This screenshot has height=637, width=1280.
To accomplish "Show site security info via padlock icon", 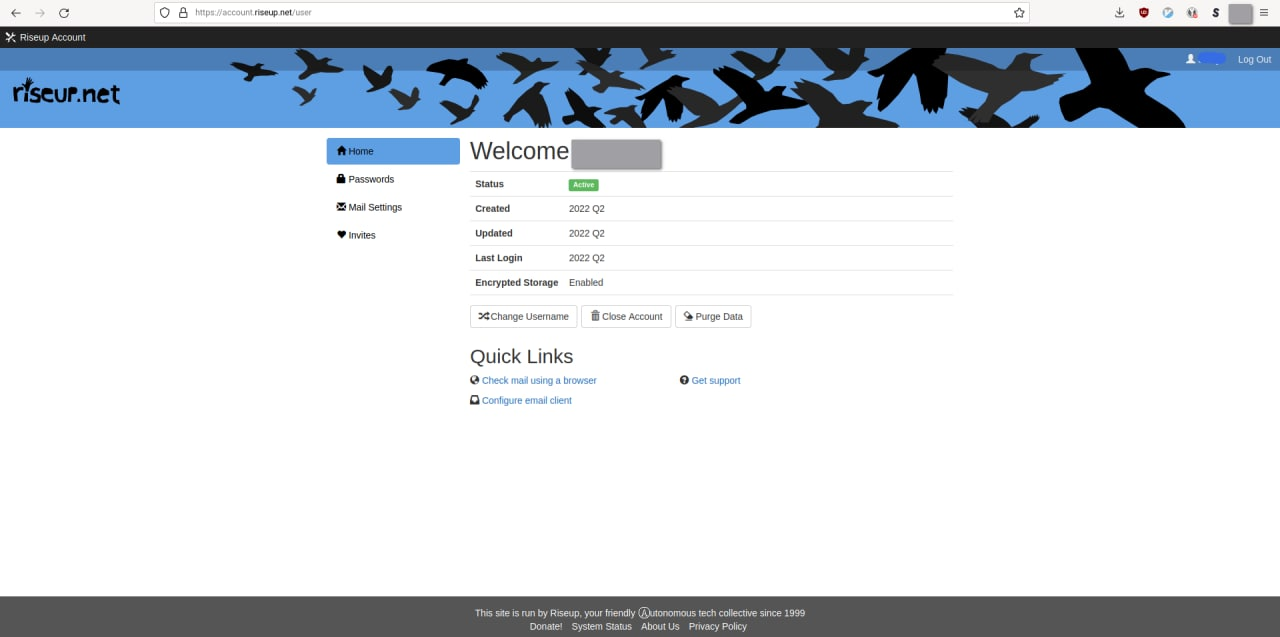I will pos(182,13).
